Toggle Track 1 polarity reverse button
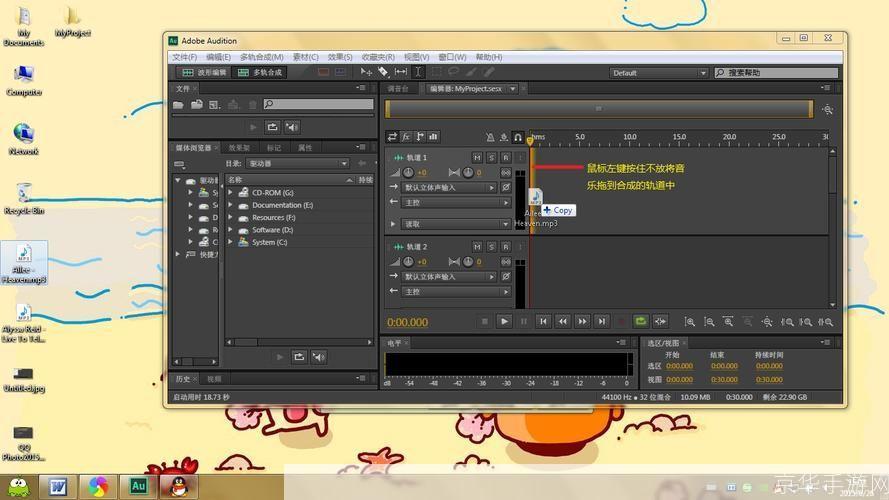Screen dimensions: 889x500 point(506,187)
